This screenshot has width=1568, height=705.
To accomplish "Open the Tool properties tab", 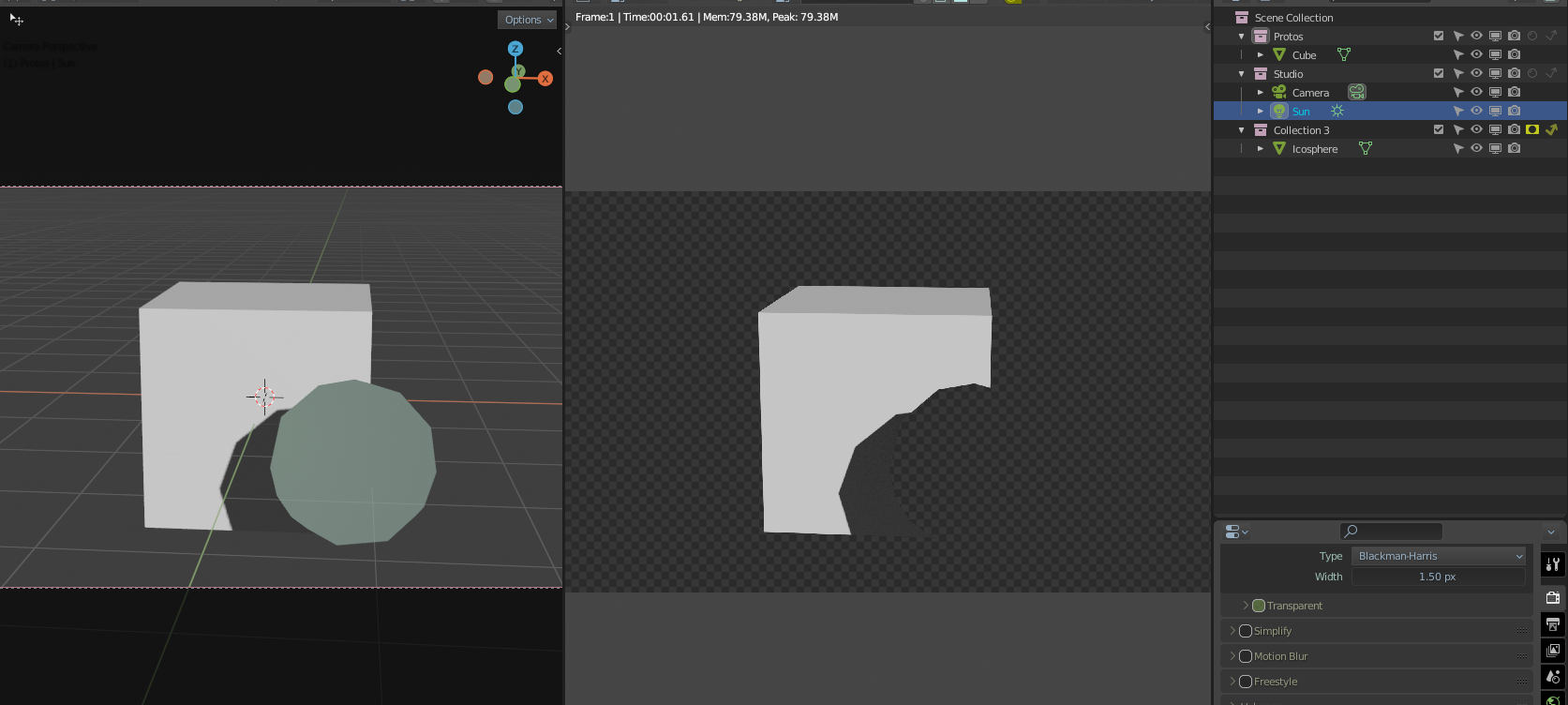I will click(1552, 564).
